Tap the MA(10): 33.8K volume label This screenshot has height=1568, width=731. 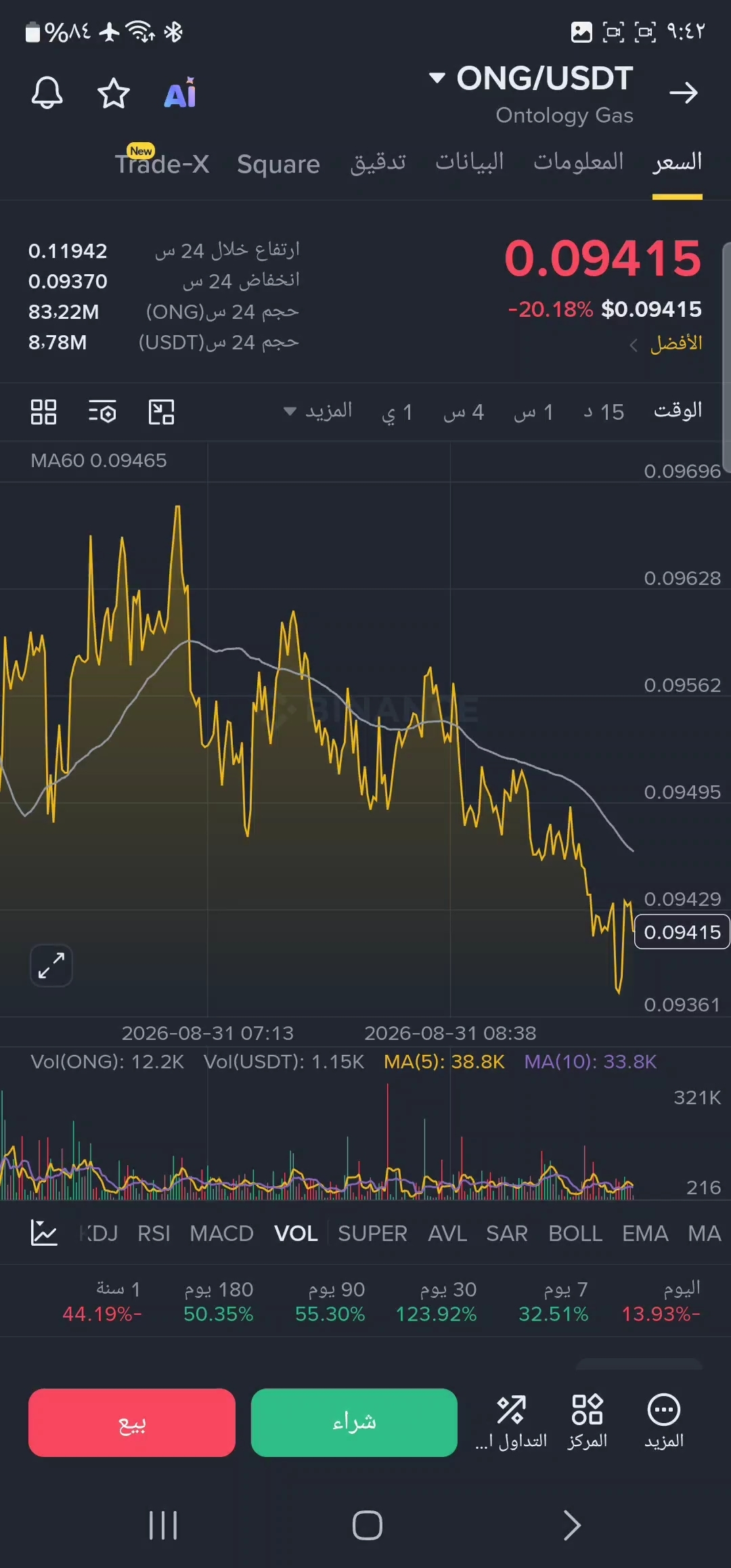pyautogui.click(x=590, y=1062)
